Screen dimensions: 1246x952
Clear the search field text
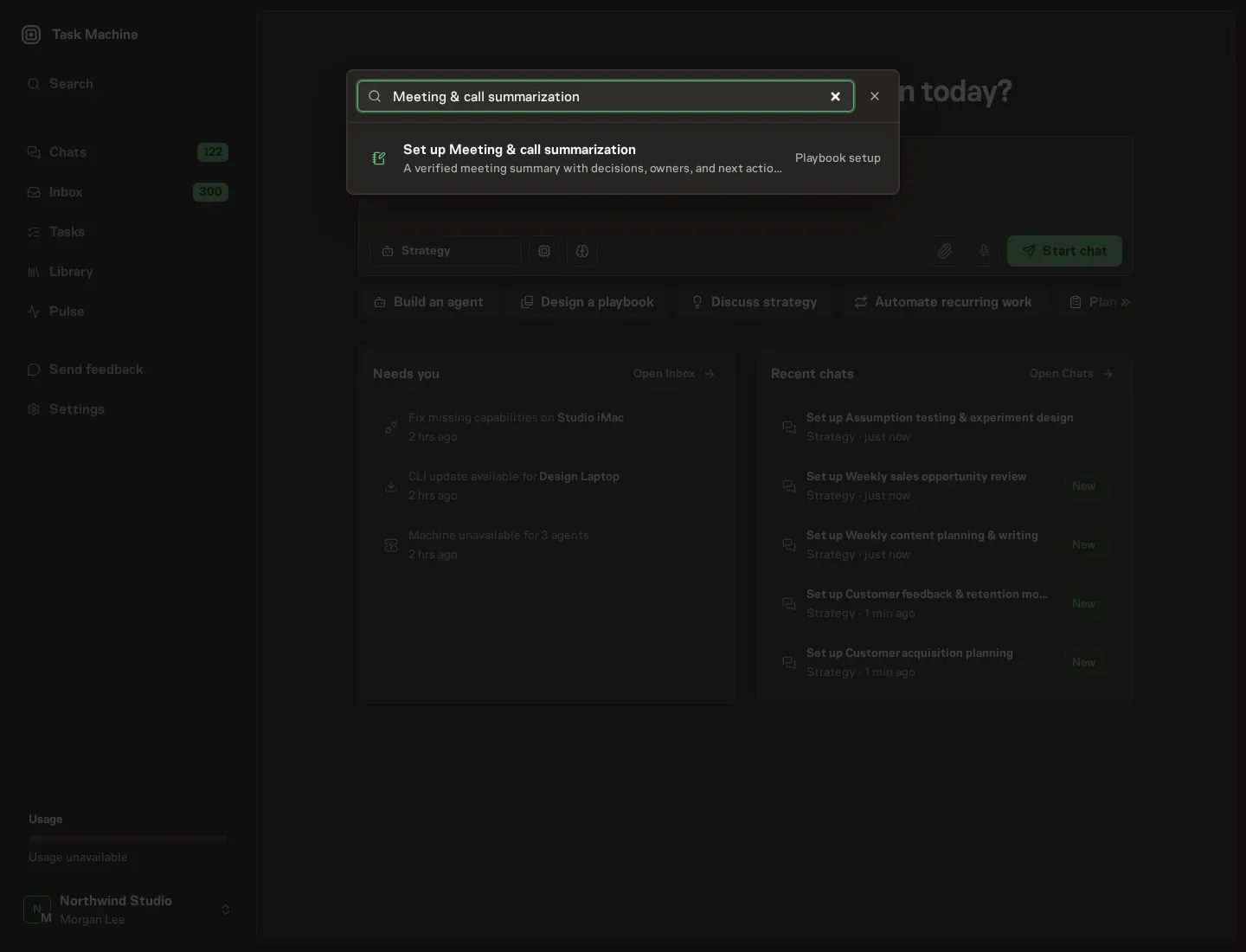click(835, 96)
